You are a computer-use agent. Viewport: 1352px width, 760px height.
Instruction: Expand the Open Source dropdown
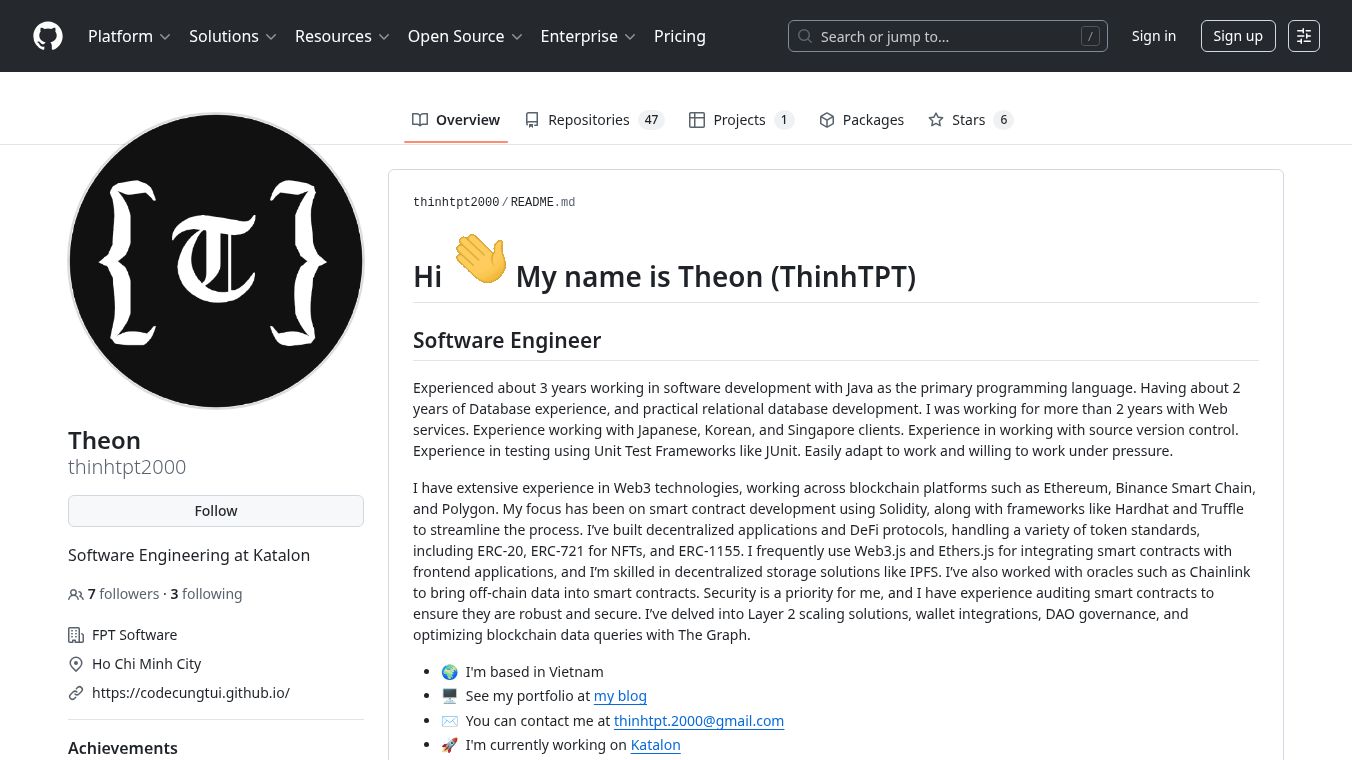[464, 36]
